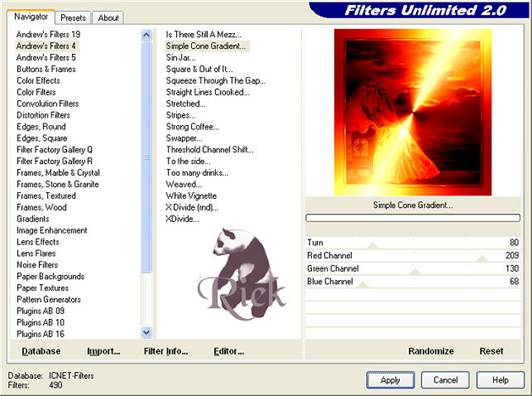The image size is (532, 396).
Task: Open Distortion Filters category
Action: click(x=43, y=115)
